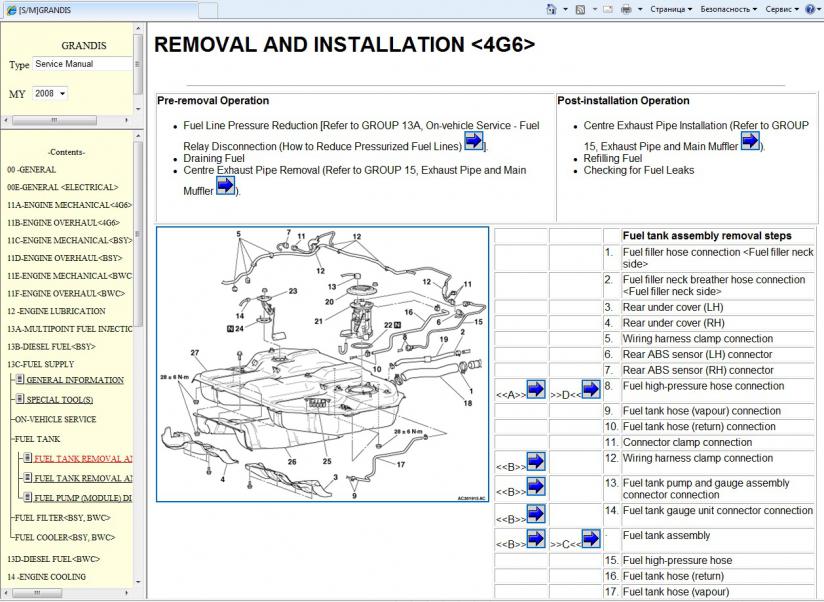Collapse the 13C-FUEL SUPPLY section
Image resolution: width=824 pixels, height=602 pixels.
(40, 364)
